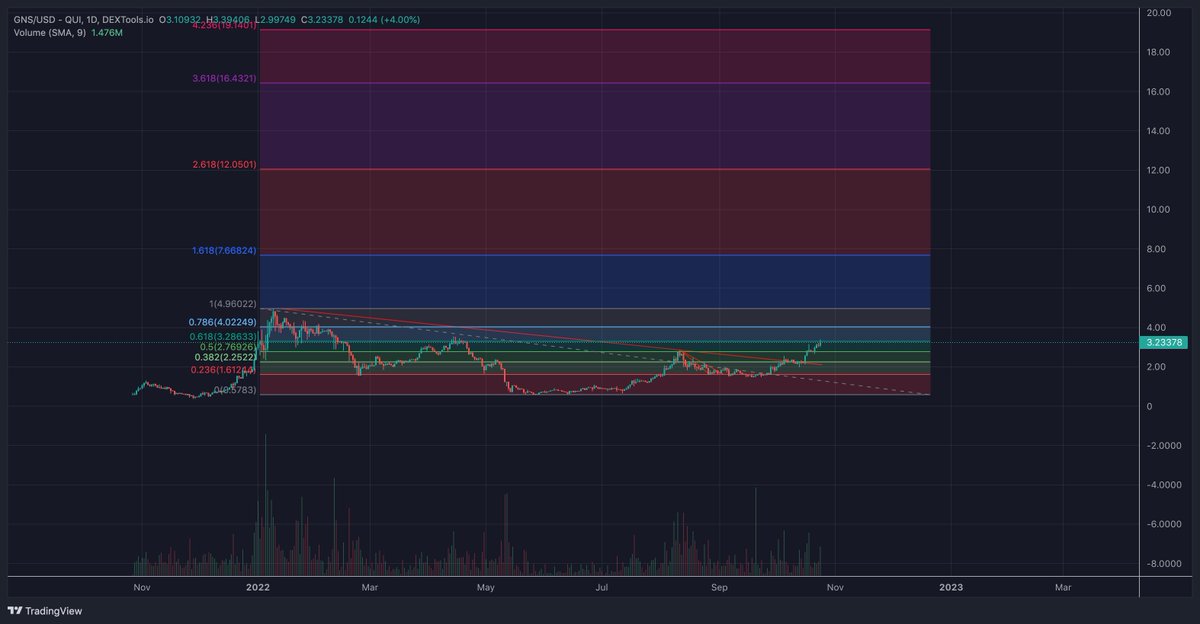Select the 1.618(7.66824) Fibonacci level label
This screenshot has height=624, width=1200.
click(224, 250)
